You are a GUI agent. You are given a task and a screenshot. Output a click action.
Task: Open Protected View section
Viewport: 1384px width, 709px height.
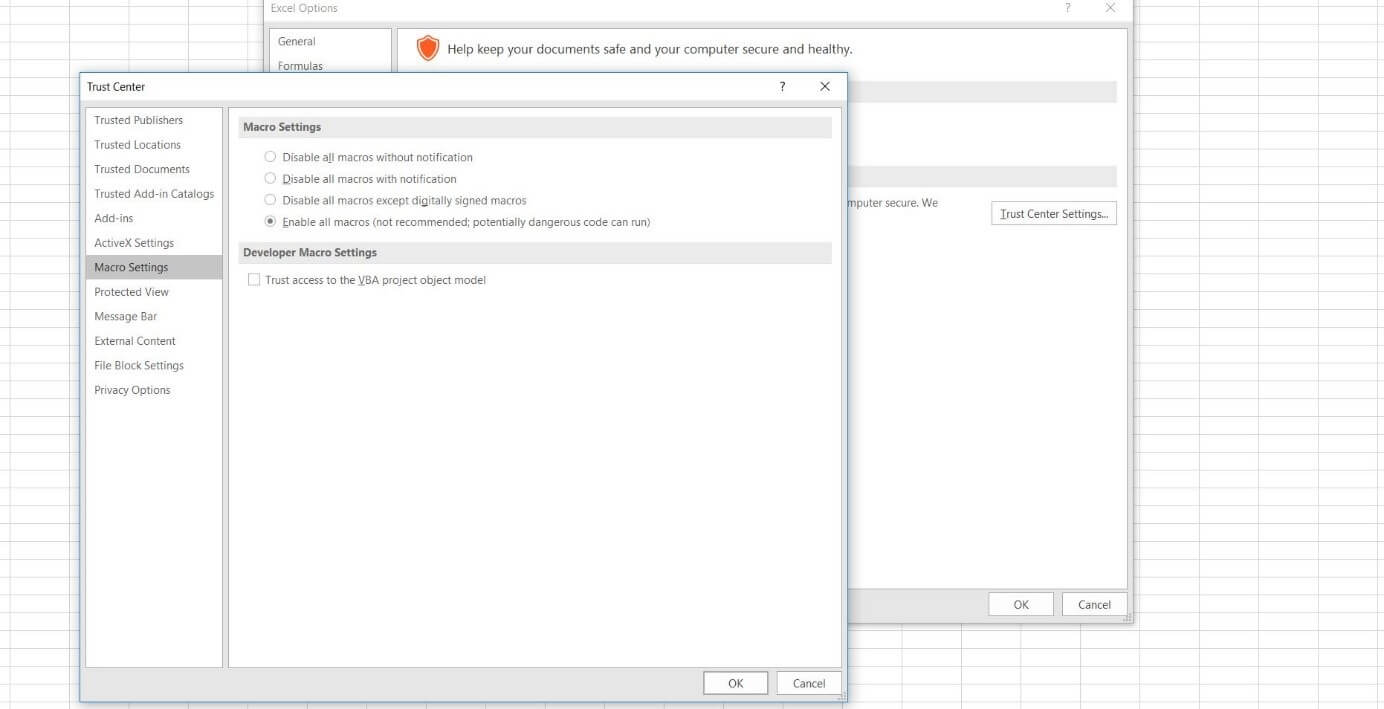pos(154,292)
